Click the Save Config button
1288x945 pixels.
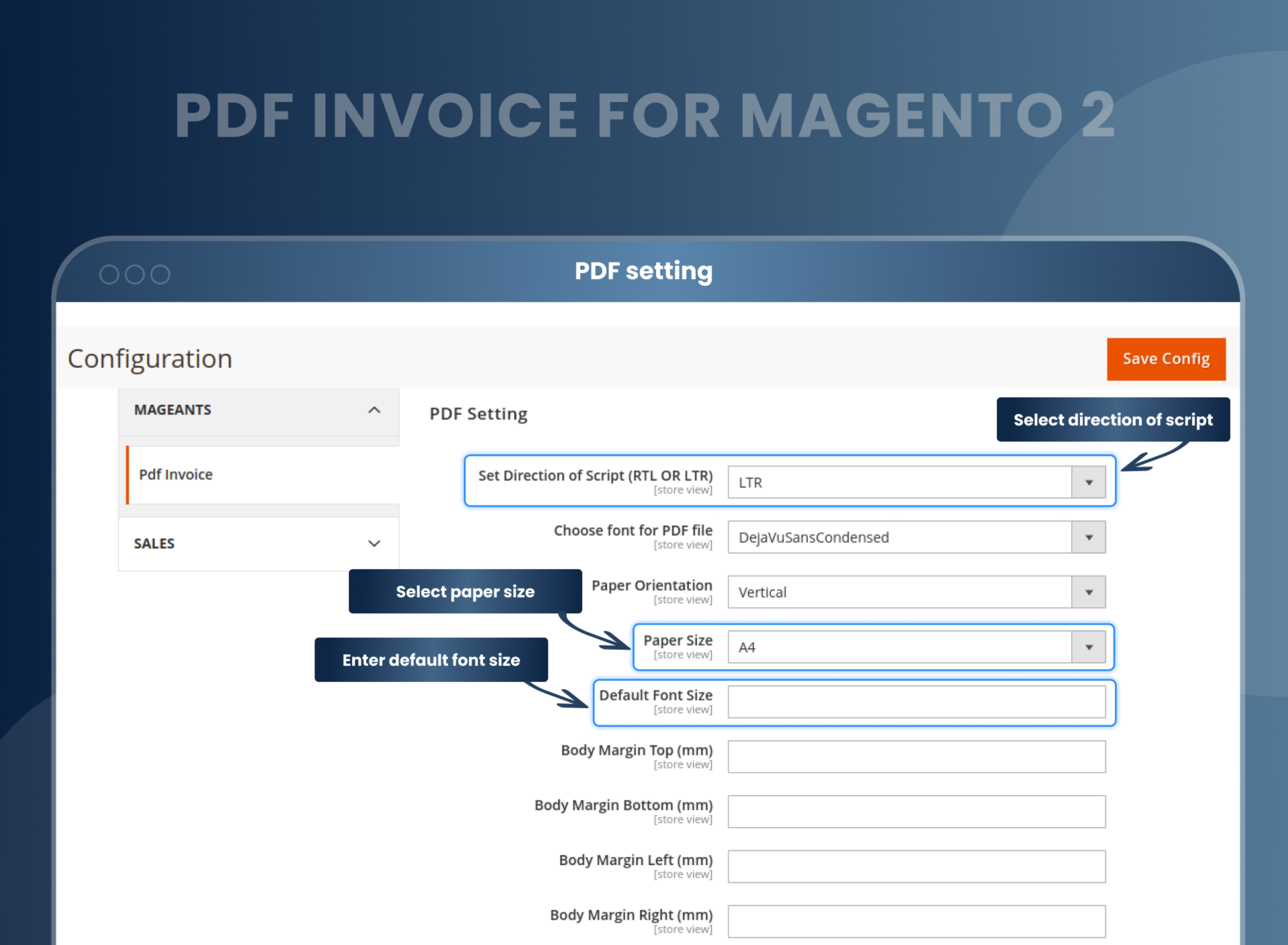coord(1166,359)
